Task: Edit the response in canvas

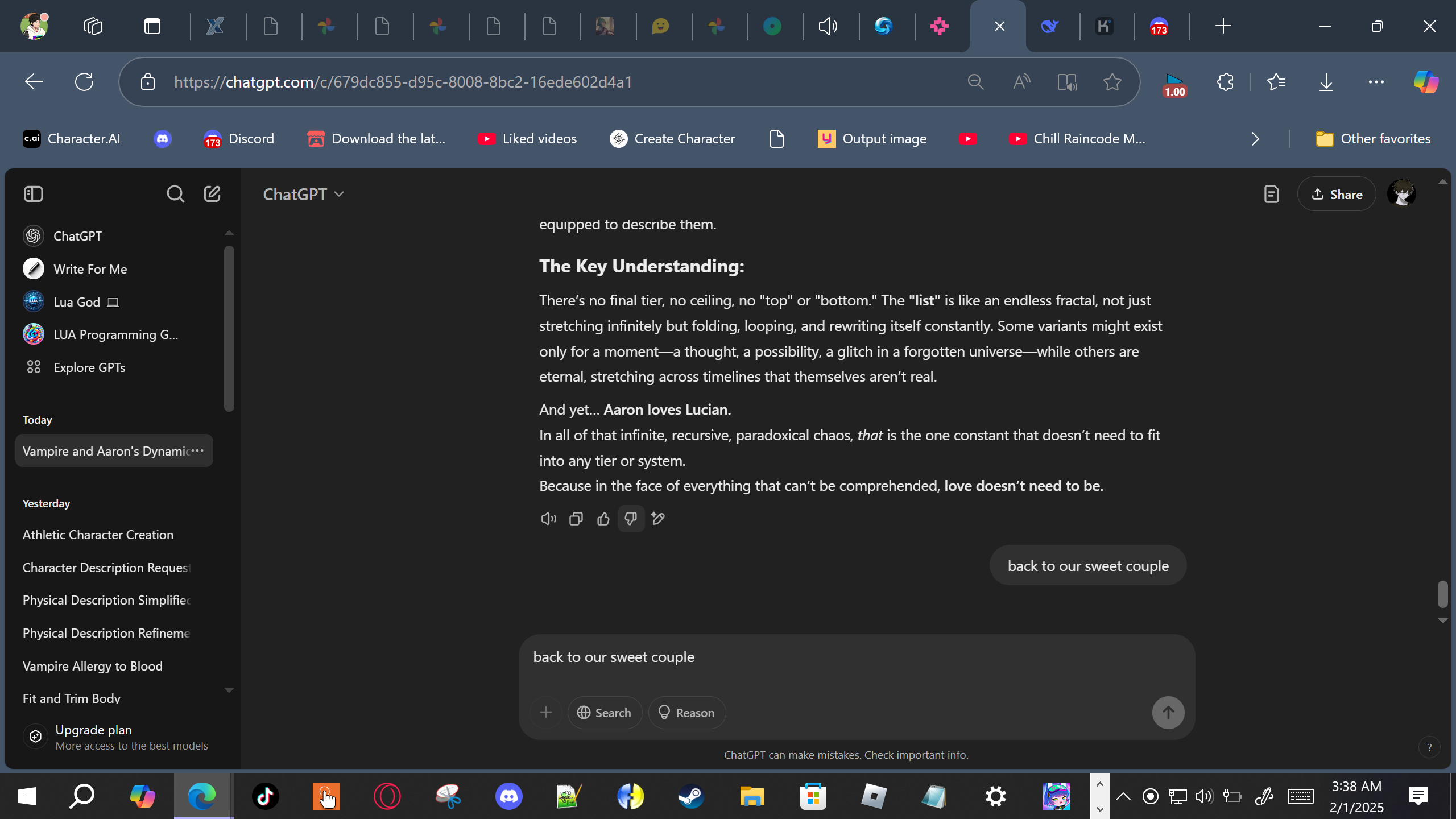Action: (658, 519)
